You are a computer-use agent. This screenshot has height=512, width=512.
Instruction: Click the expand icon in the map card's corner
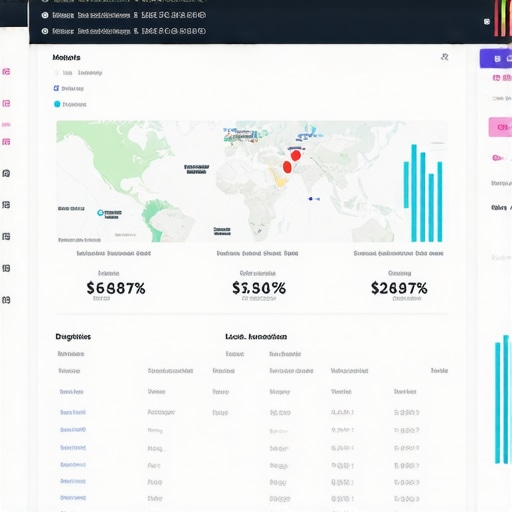[444, 57]
